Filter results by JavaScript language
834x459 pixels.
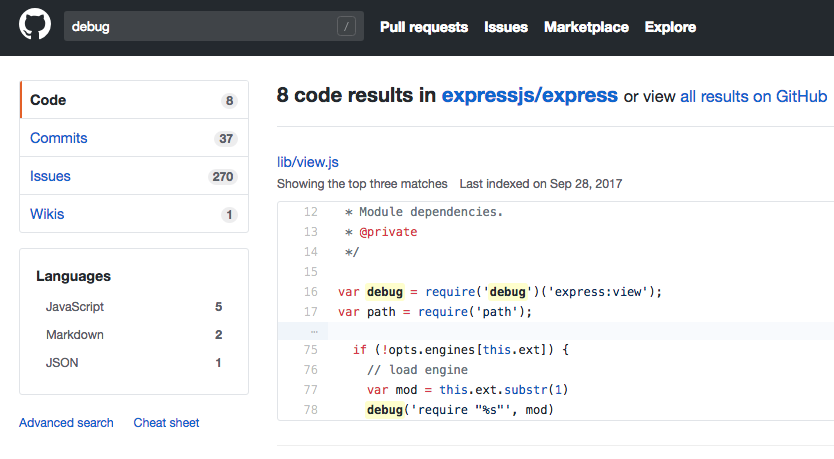(75, 307)
